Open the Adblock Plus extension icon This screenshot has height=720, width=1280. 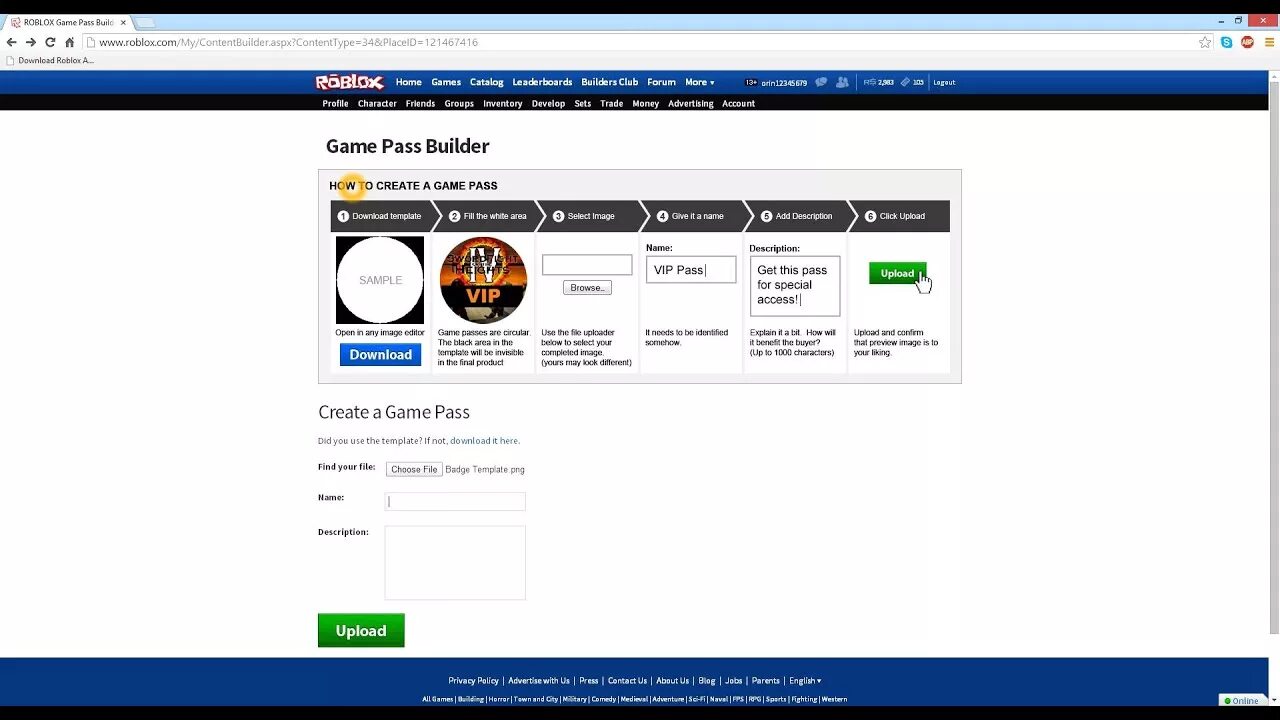coord(1247,42)
